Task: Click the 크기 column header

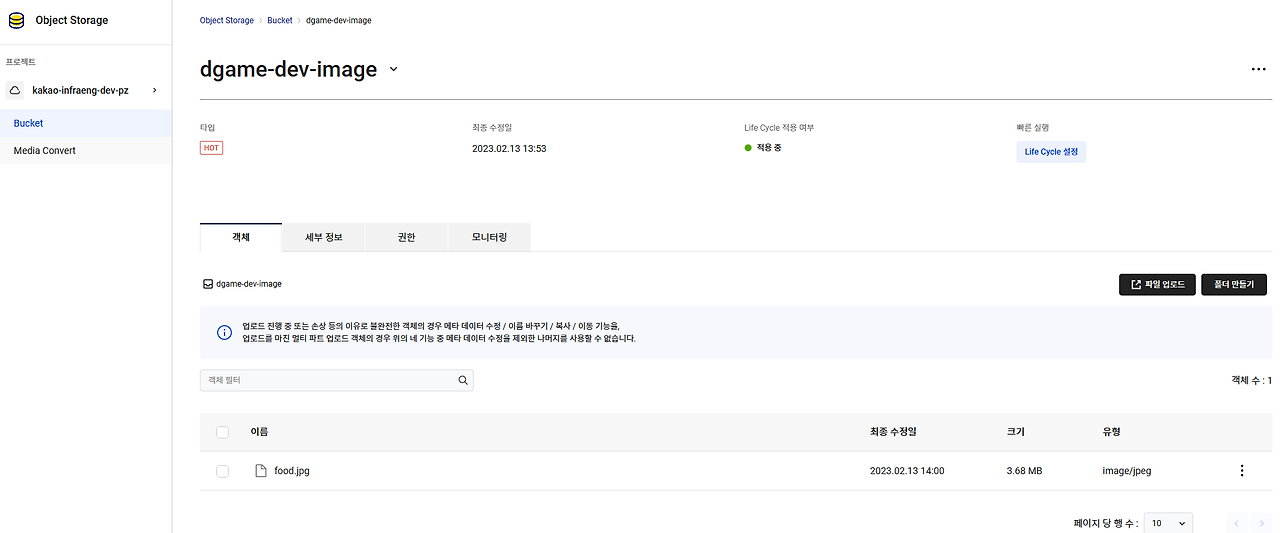Action: point(1016,432)
